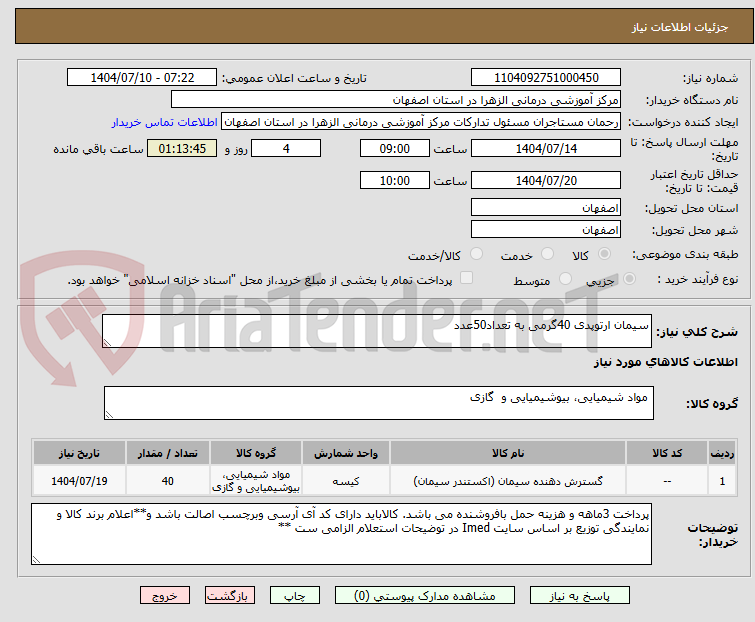The height and width of the screenshot is (622, 755).
Task: Select the 'متوسط' purchase type radio
Action: 565,279
